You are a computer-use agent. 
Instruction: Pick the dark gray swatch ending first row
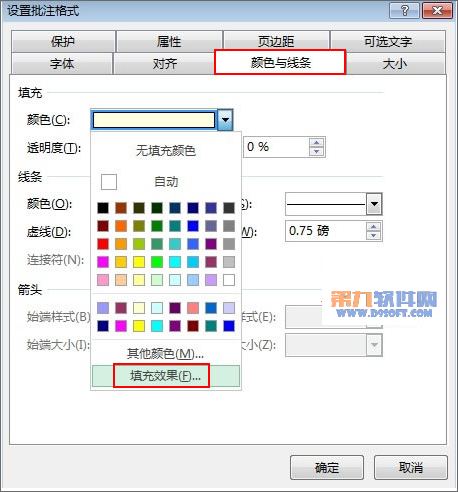[x=229, y=208]
